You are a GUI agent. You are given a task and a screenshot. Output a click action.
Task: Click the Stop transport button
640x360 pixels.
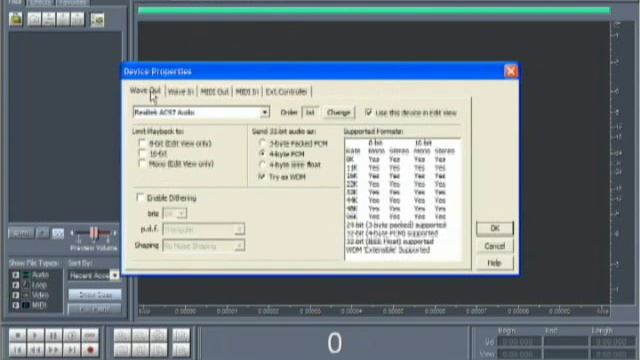pos(18,336)
